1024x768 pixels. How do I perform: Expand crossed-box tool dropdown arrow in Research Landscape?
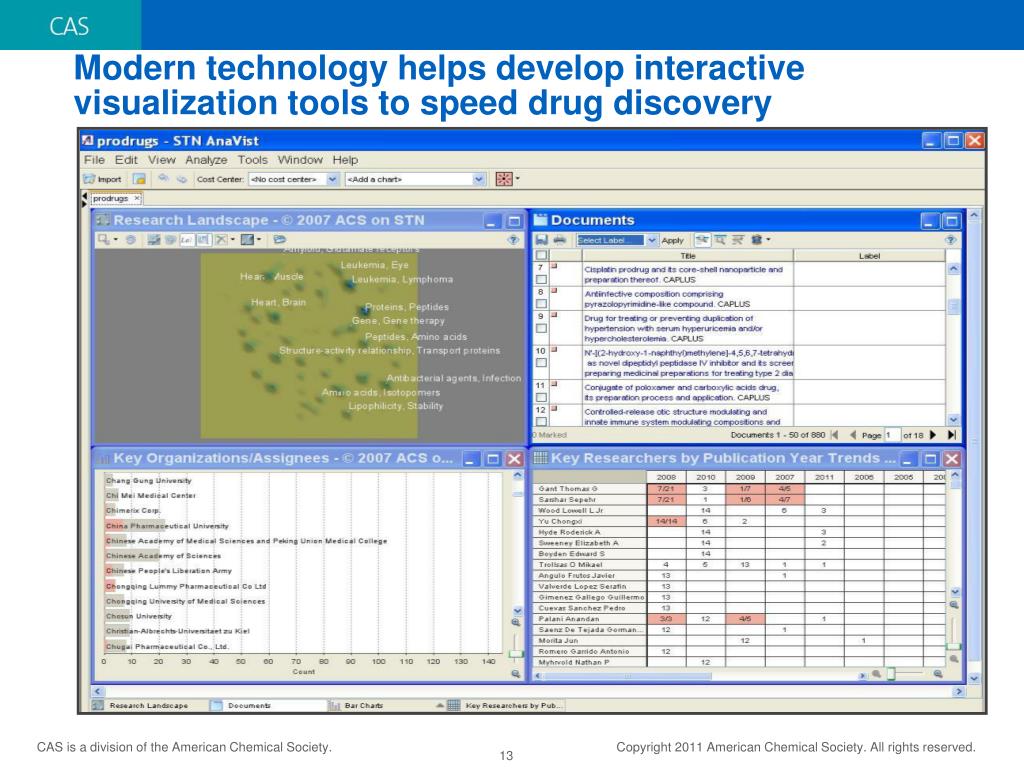(232, 240)
